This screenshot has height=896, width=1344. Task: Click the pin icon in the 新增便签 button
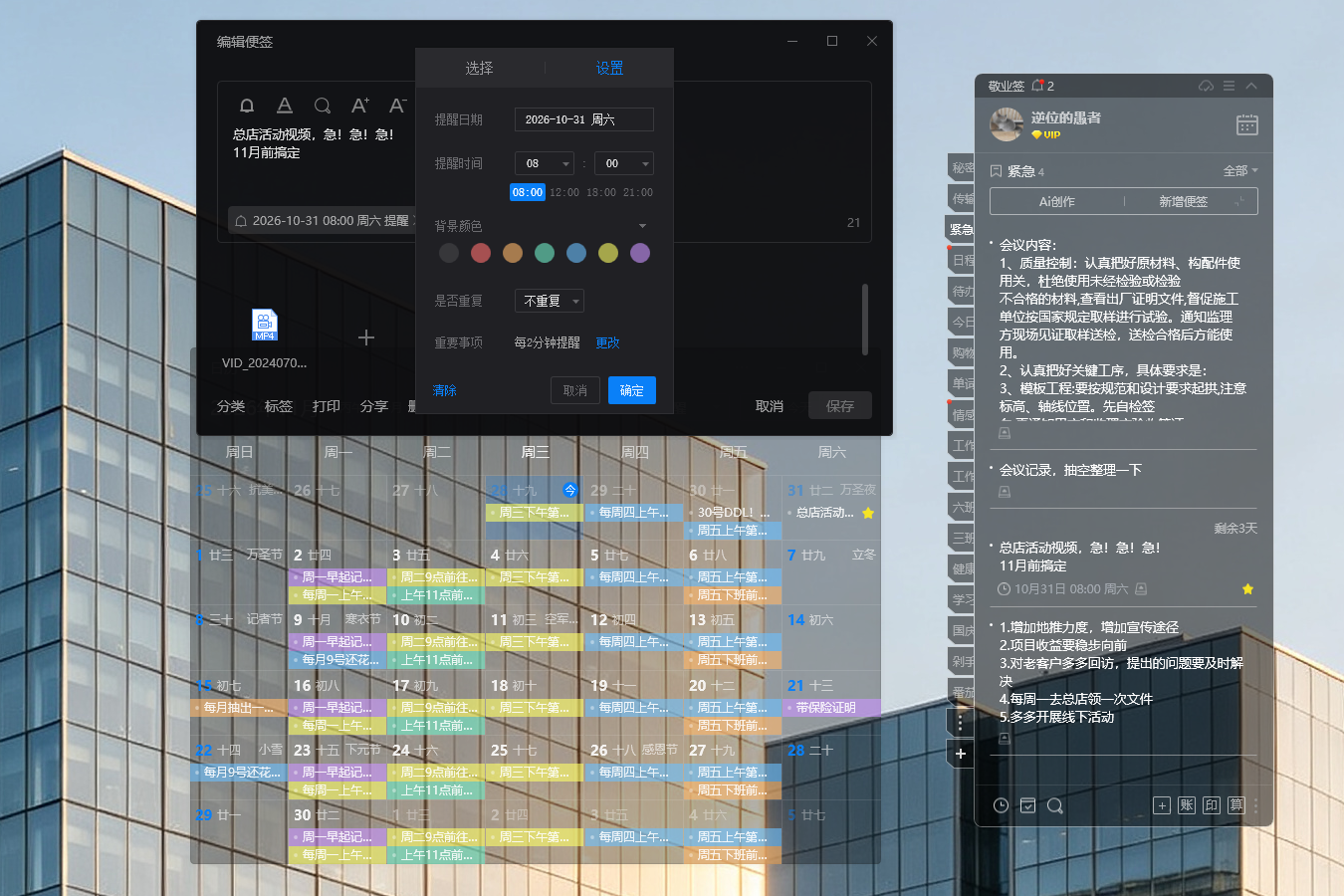[1239, 201]
